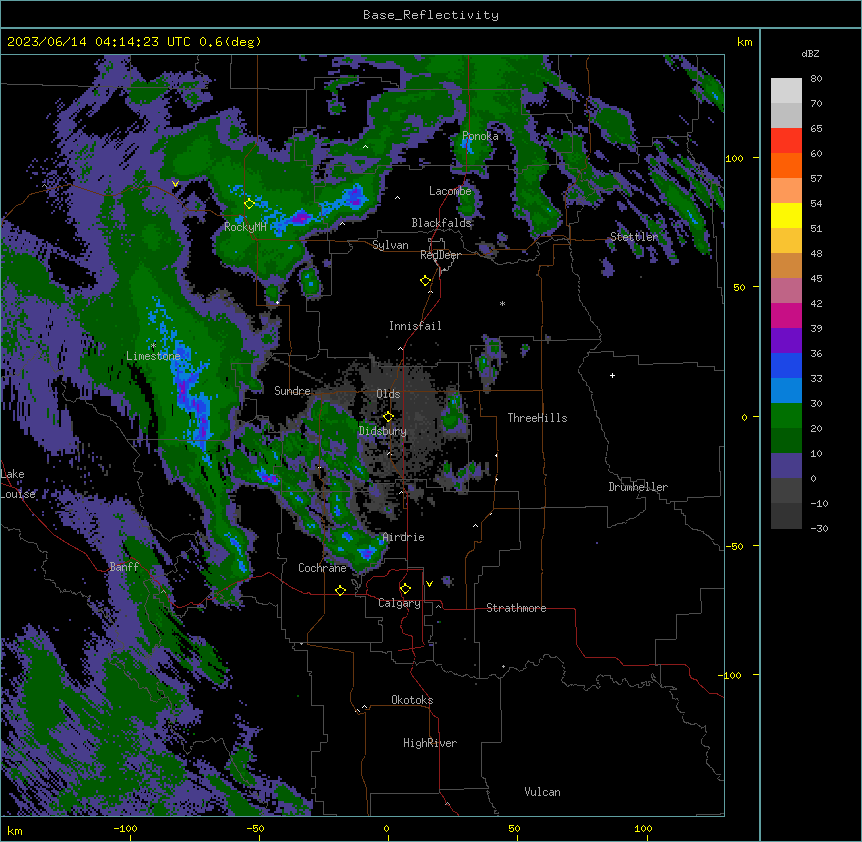This screenshot has height=842, width=862.
Task: Click the Stettler town label
Action: click(x=634, y=237)
